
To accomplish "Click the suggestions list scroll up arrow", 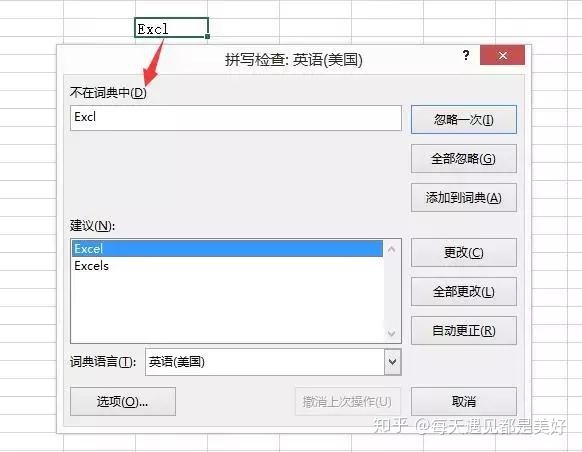I will click(x=392, y=249).
